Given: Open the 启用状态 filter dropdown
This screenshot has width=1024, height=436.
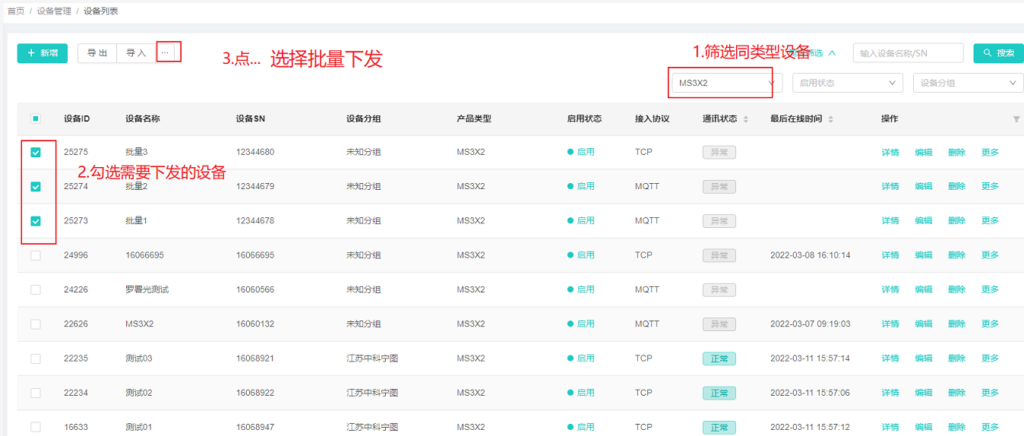Looking at the screenshot, I should 848,83.
